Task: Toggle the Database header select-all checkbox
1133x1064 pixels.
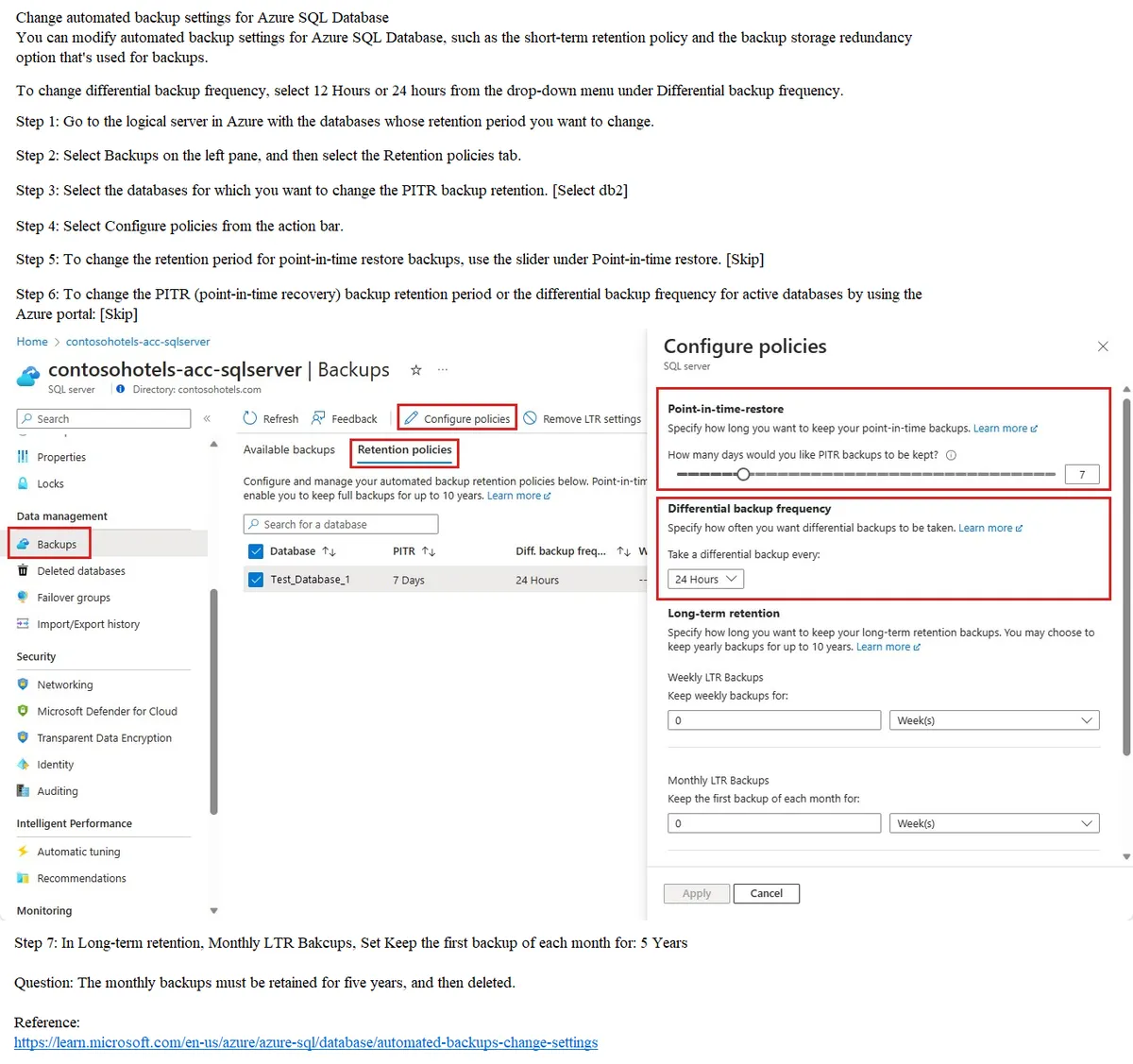Action: click(x=256, y=551)
